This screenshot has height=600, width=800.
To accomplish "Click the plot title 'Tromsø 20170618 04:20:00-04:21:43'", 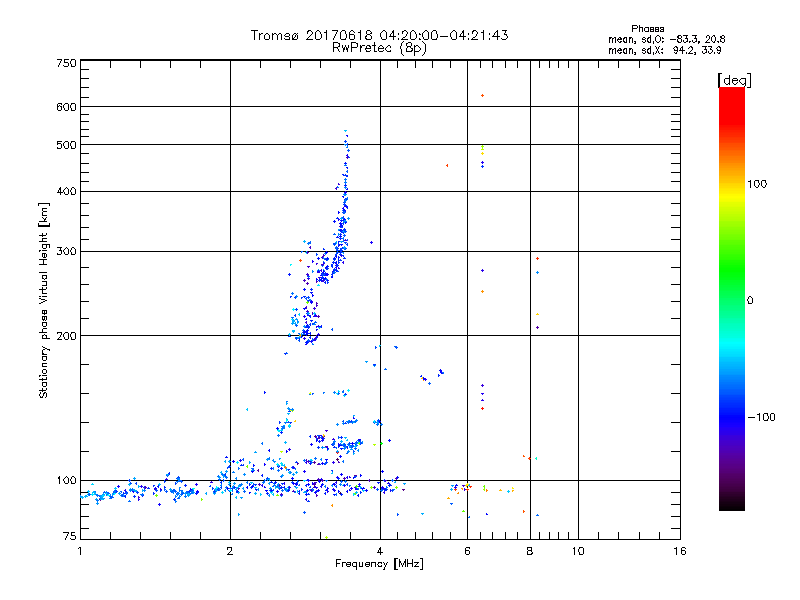I will [379, 35].
